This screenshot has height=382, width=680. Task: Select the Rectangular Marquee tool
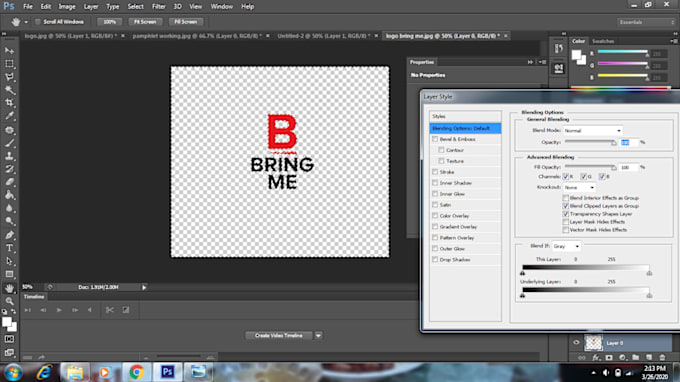coord(9,64)
